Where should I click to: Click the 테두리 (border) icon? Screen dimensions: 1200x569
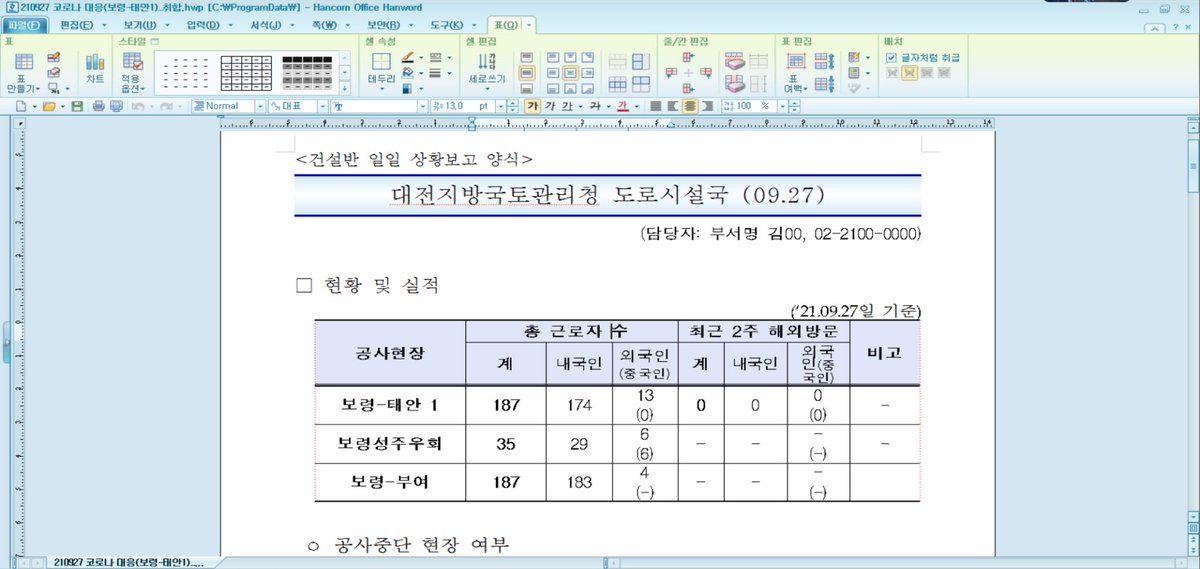click(x=382, y=69)
